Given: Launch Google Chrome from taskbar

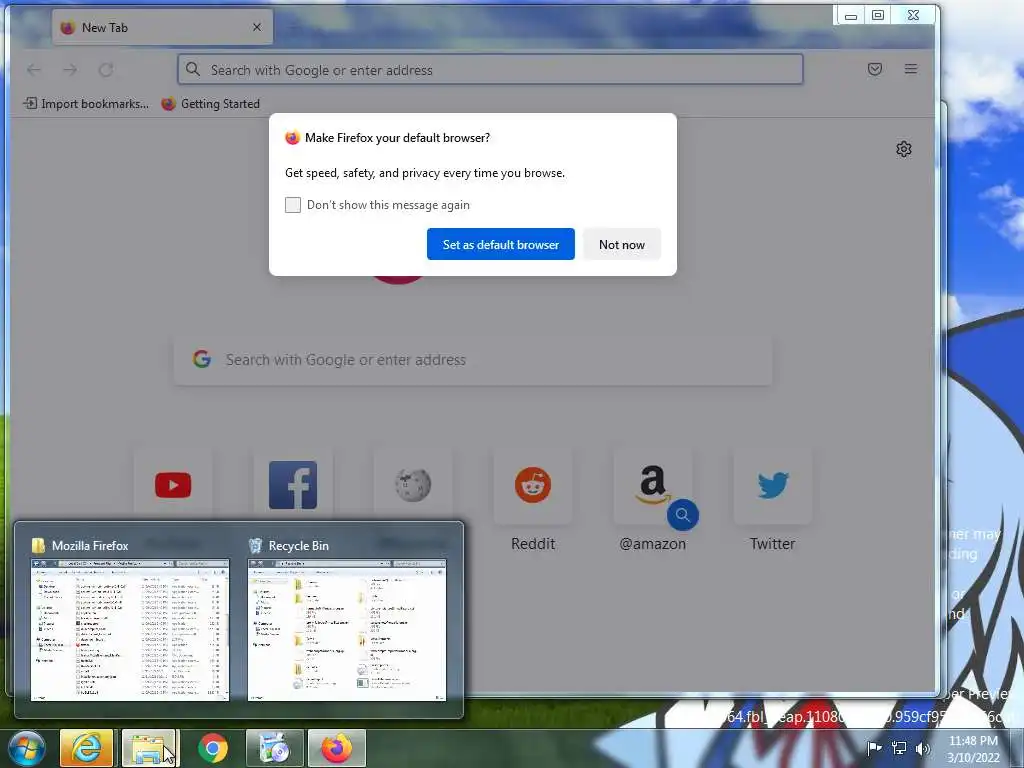Looking at the screenshot, I should click(x=213, y=748).
